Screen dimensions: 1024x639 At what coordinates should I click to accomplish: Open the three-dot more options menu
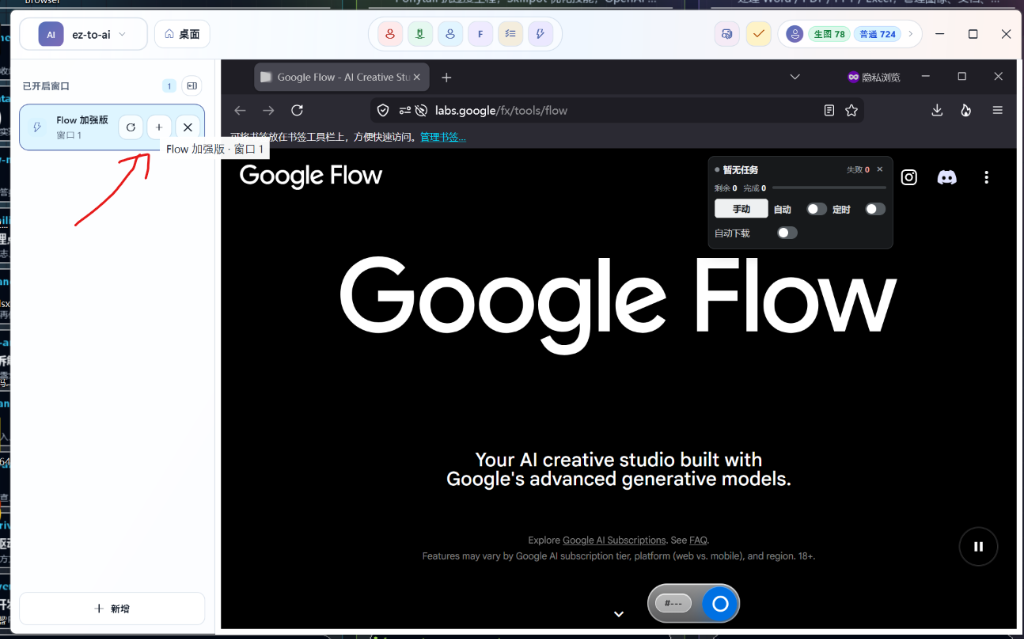coord(986,177)
